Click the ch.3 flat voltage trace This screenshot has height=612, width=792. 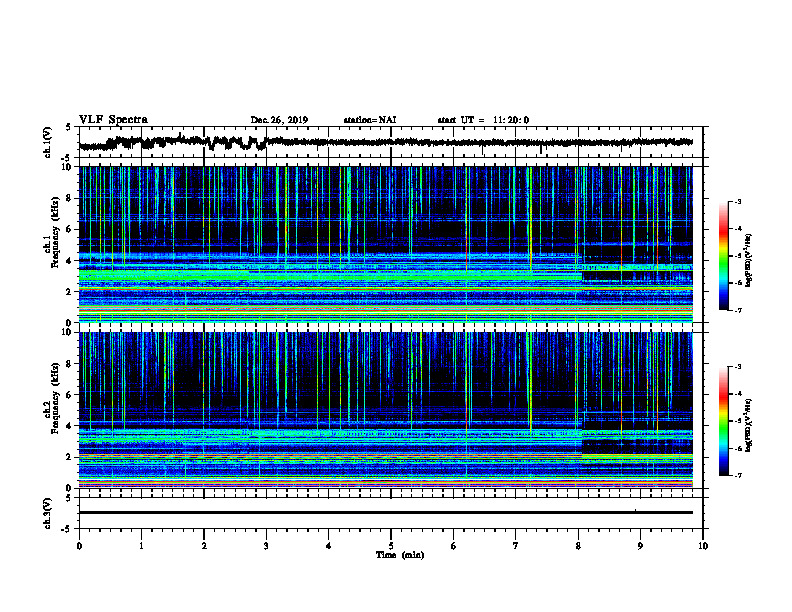(386, 513)
